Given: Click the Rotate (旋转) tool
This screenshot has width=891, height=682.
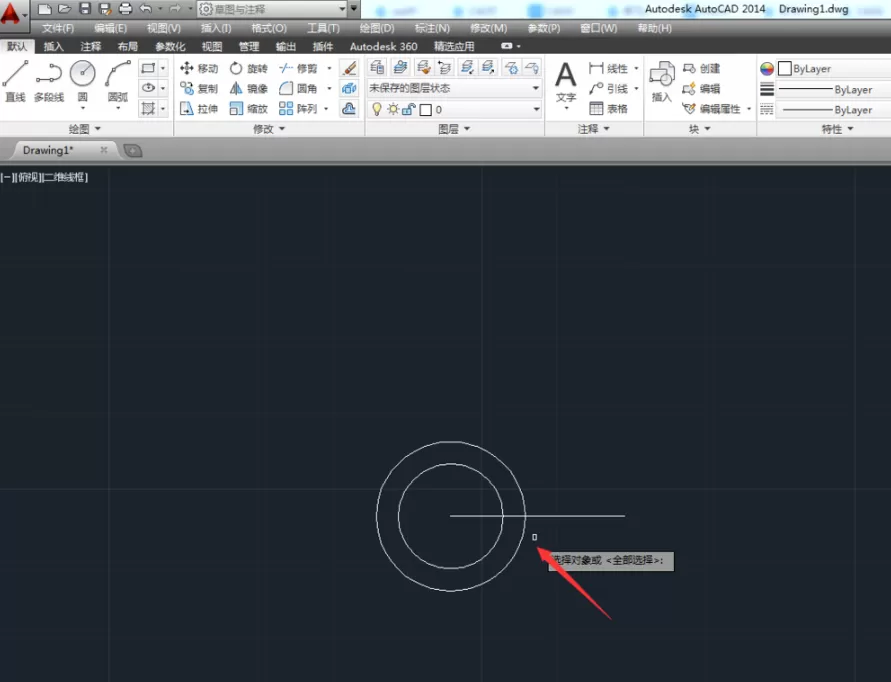Looking at the screenshot, I should 248,68.
